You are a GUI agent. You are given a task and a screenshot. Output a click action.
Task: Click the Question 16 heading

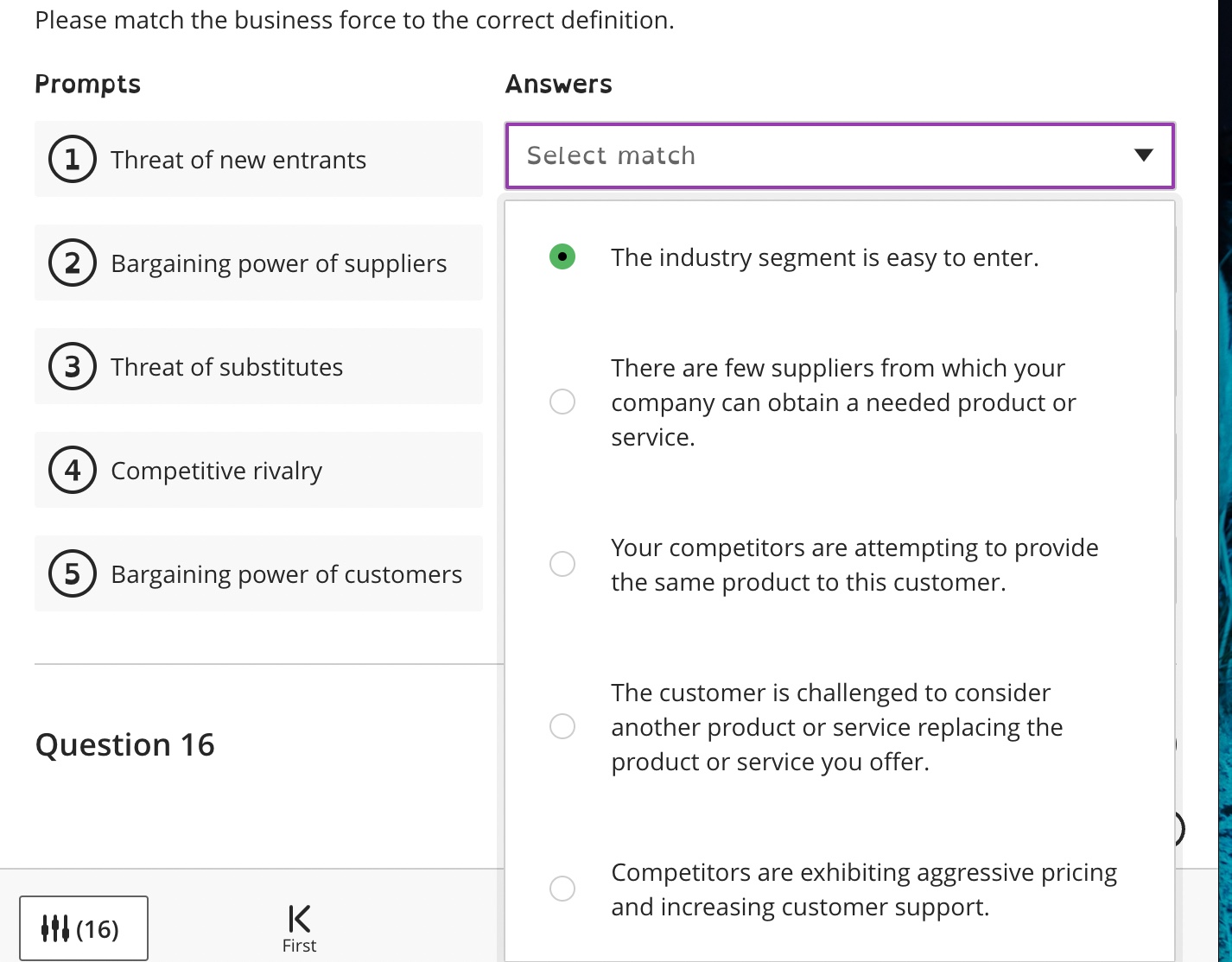pos(124,744)
